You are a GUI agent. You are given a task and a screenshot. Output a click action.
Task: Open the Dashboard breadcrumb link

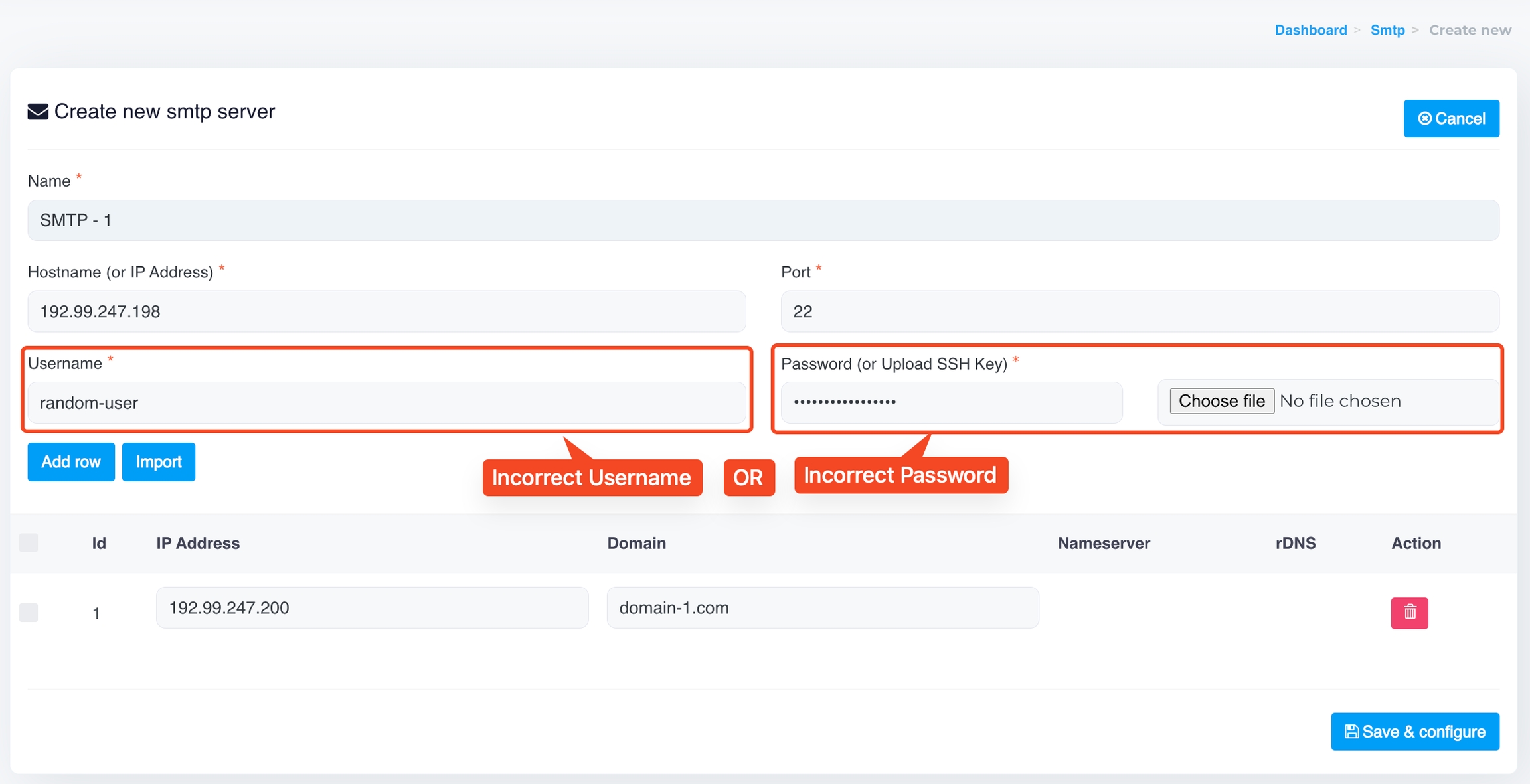point(1310,30)
